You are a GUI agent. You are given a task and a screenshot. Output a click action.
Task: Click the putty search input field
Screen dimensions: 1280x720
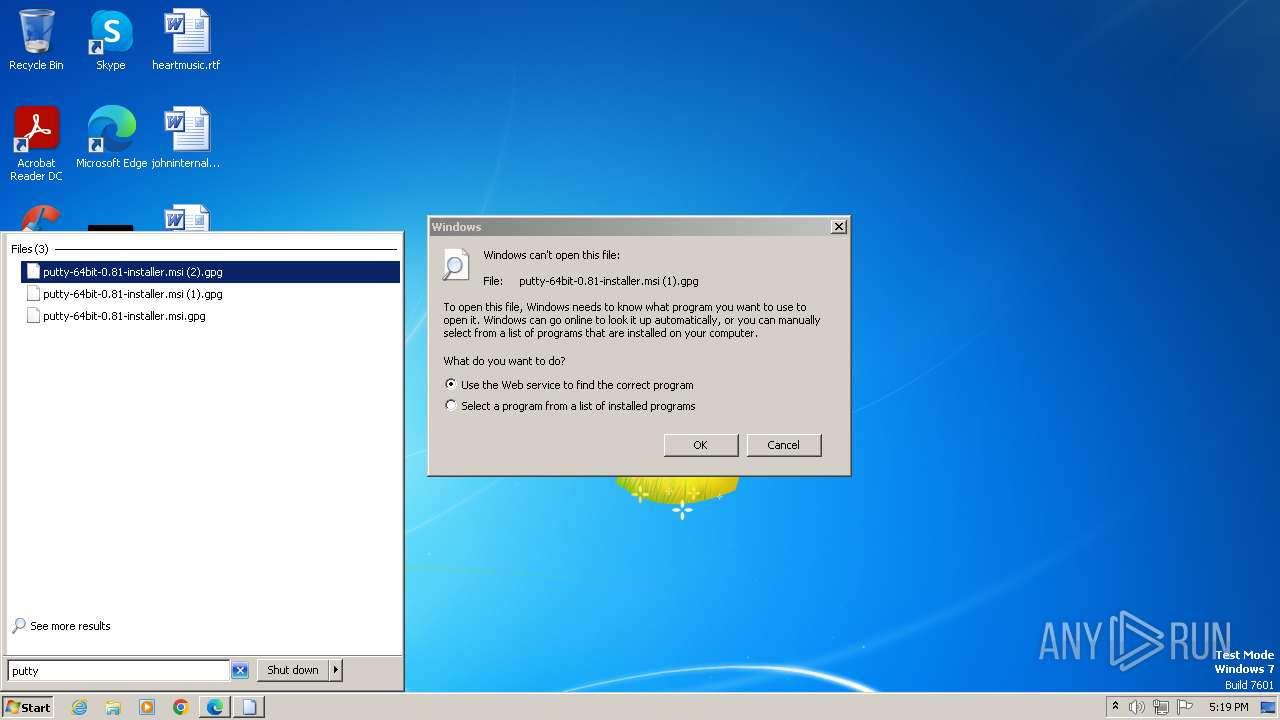(119, 671)
